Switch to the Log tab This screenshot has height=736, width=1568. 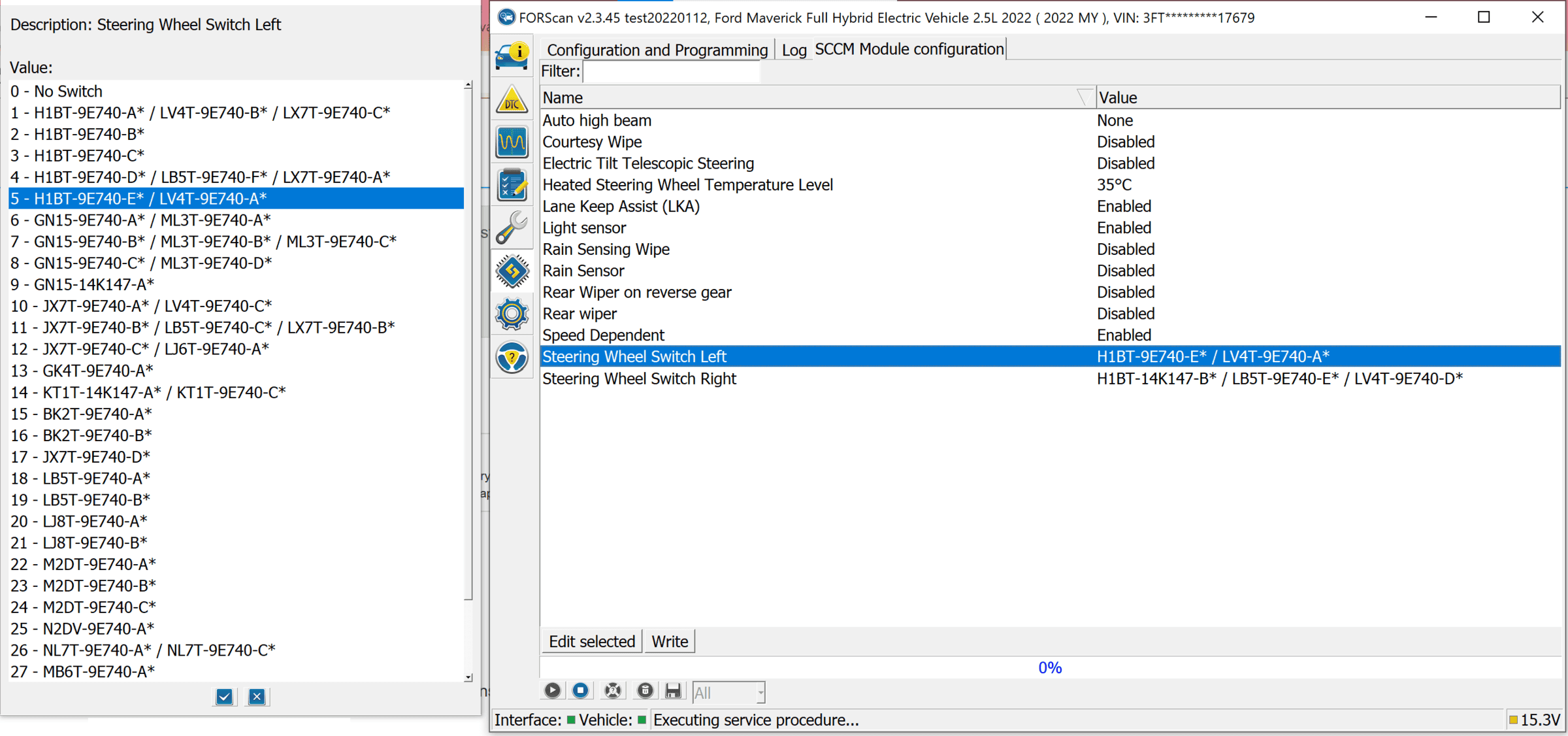point(794,50)
